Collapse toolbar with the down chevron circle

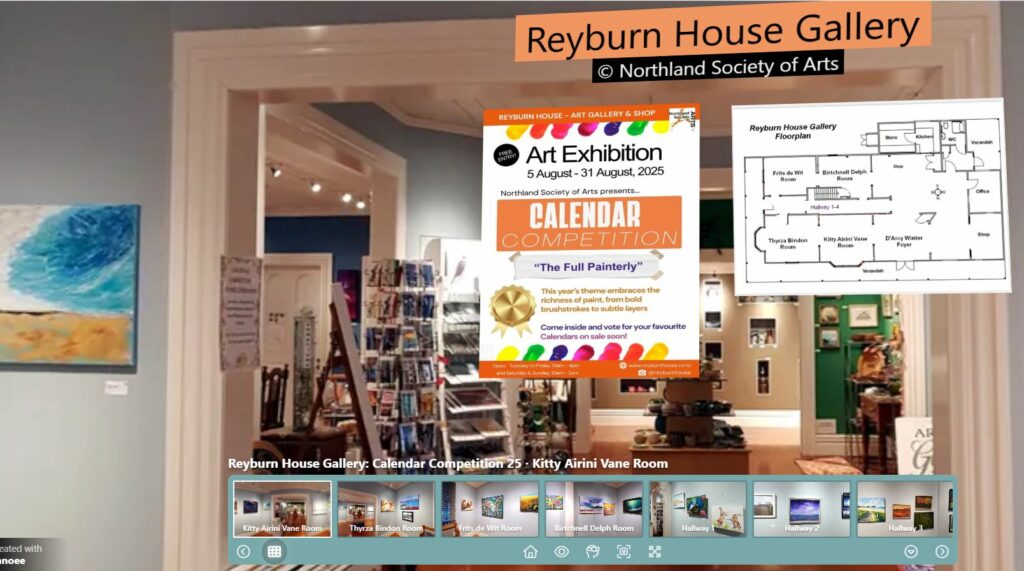(x=911, y=552)
